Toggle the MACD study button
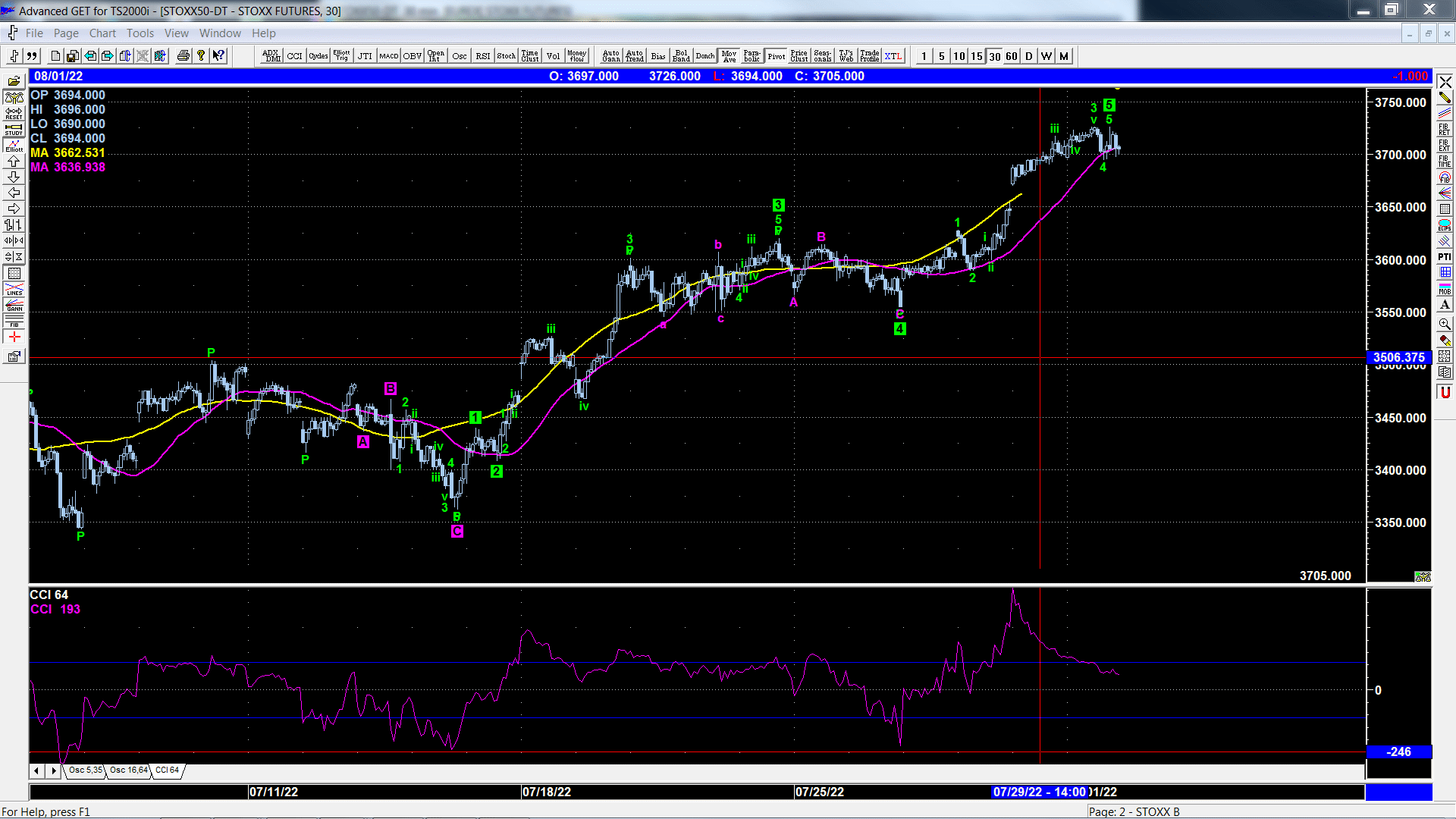This screenshot has width=1456, height=819. click(388, 56)
